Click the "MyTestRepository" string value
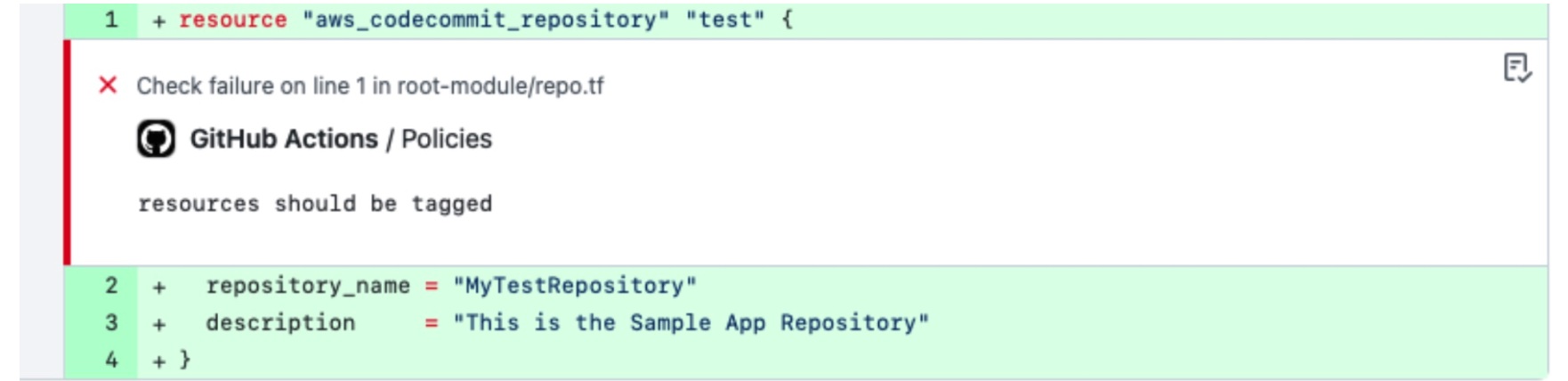Image resolution: width=1568 pixels, height=381 pixels. [x=575, y=286]
